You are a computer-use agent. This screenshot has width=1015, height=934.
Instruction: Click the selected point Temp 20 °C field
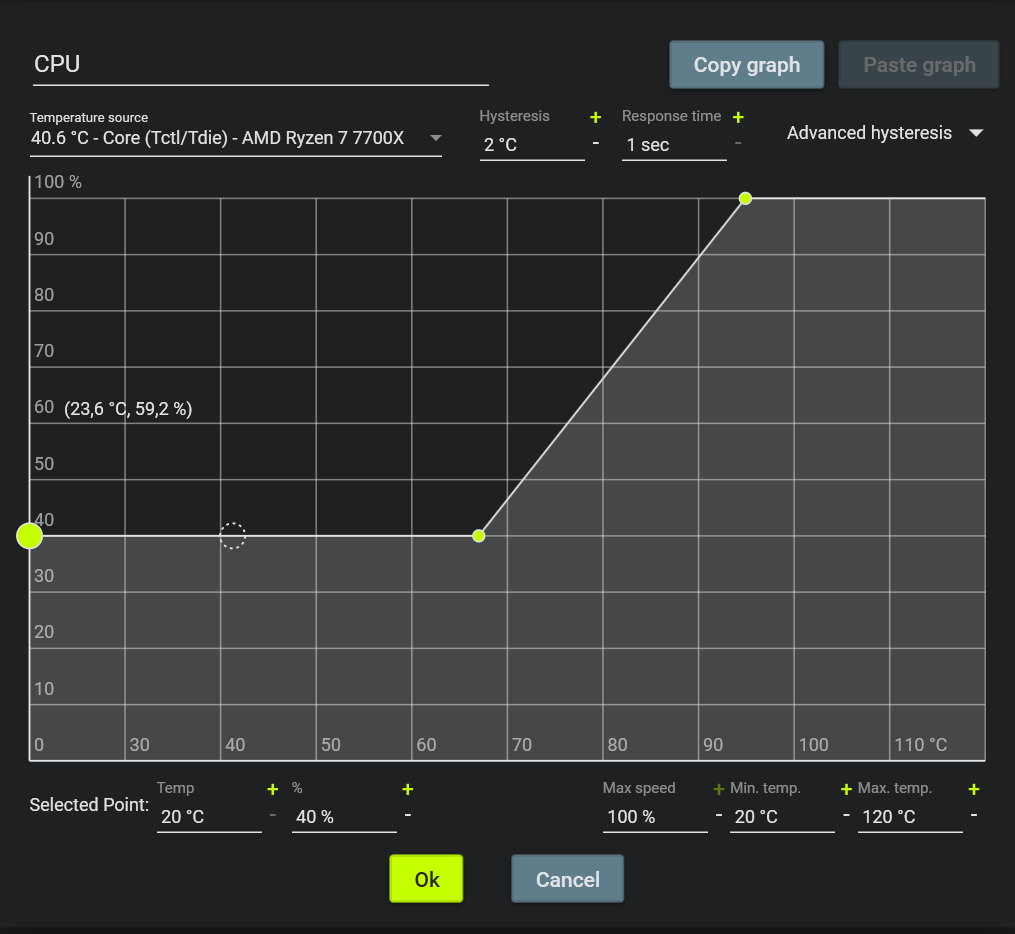[209, 817]
